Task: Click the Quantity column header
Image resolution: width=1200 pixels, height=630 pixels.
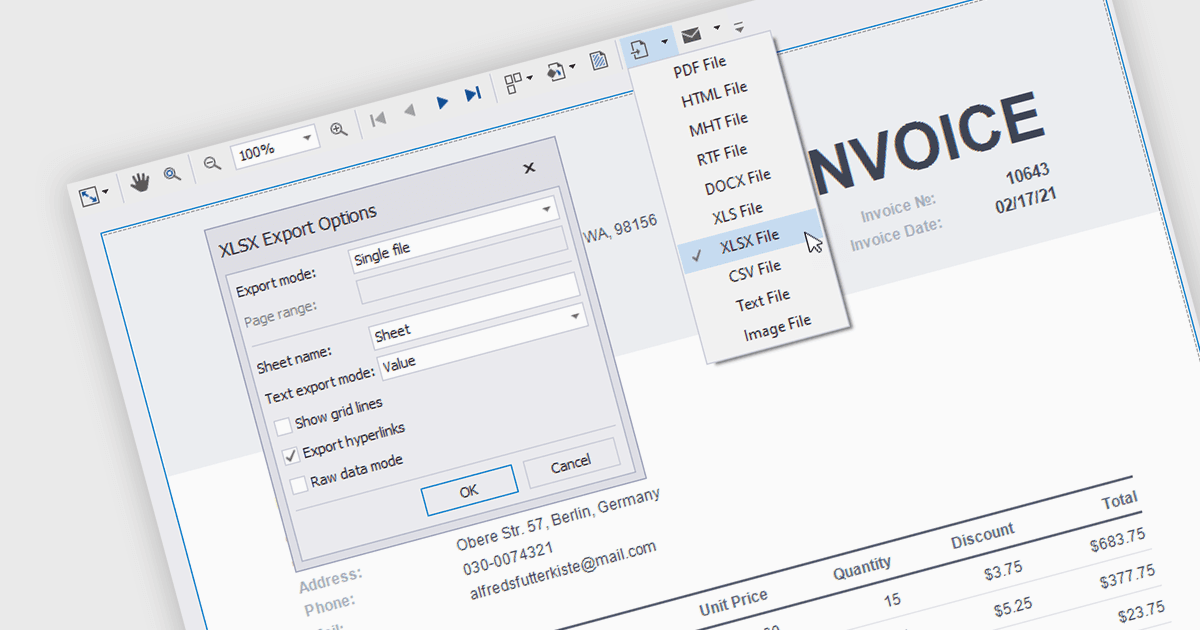Action: [x=862, y=566]
